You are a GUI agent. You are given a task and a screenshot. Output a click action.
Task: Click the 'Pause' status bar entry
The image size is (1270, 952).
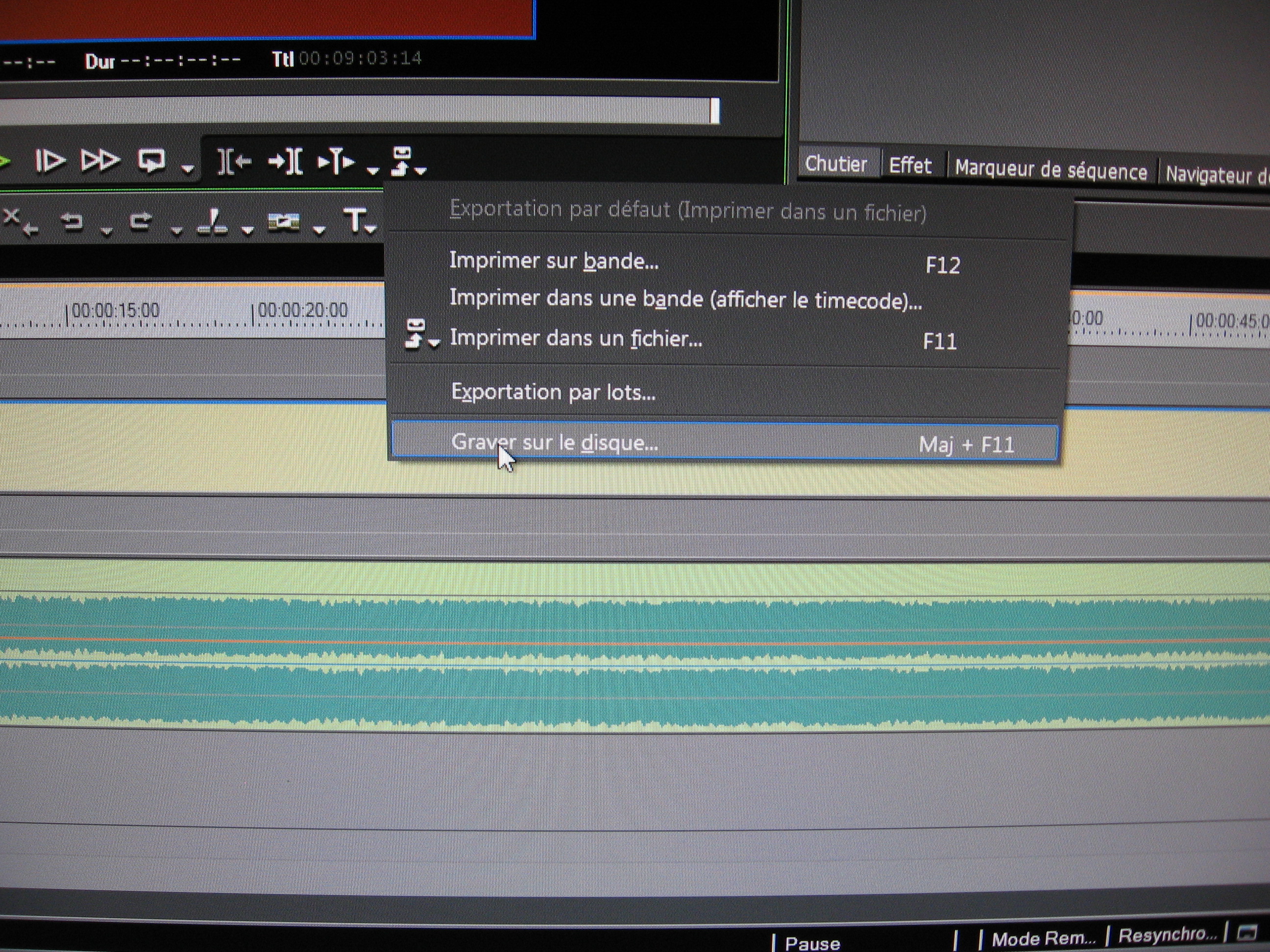click(812, 943)
